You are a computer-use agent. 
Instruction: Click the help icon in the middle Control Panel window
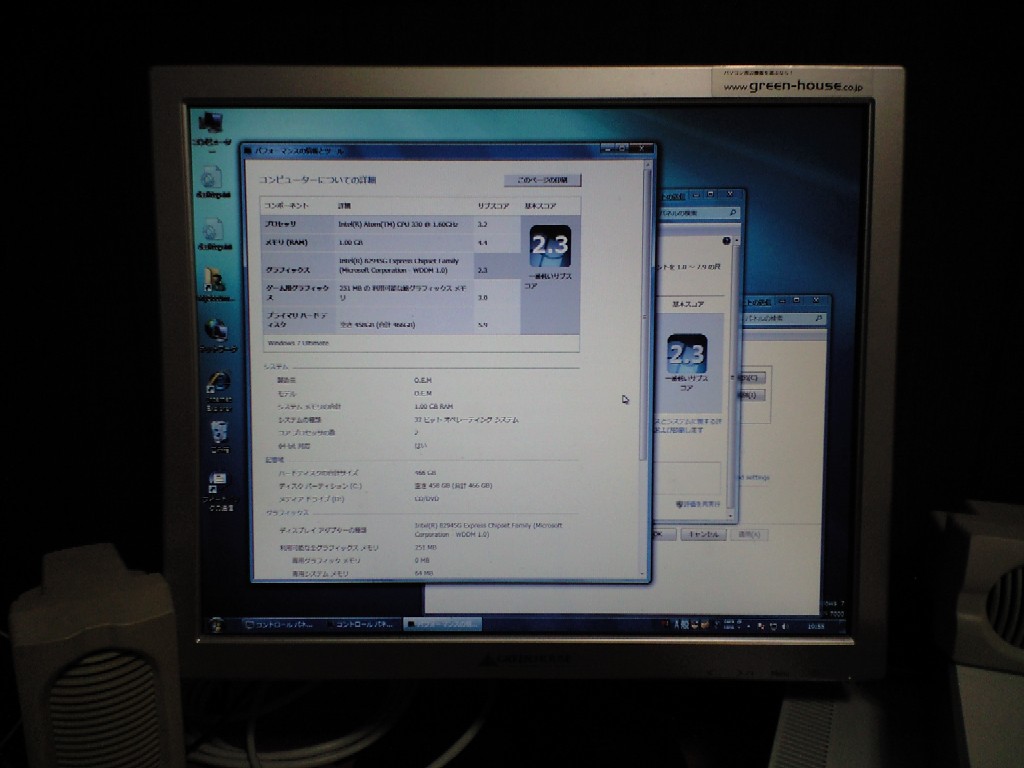(x=726, y=241)
